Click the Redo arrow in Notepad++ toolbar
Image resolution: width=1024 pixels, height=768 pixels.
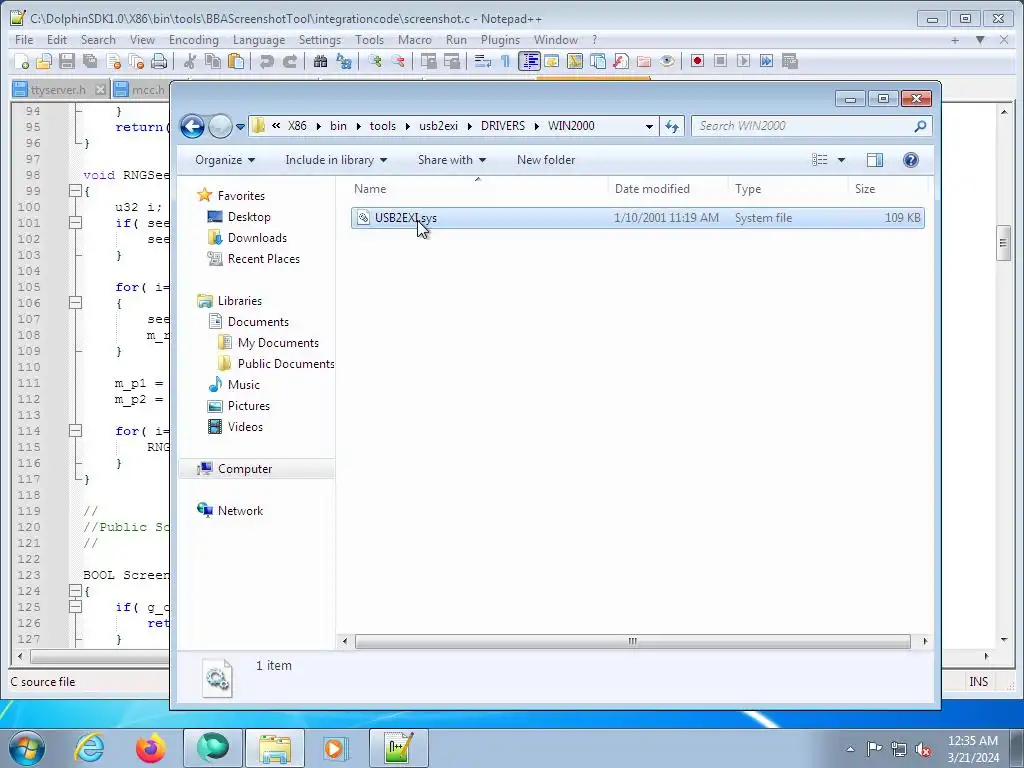pyautogui.click(x=289, y=61)
